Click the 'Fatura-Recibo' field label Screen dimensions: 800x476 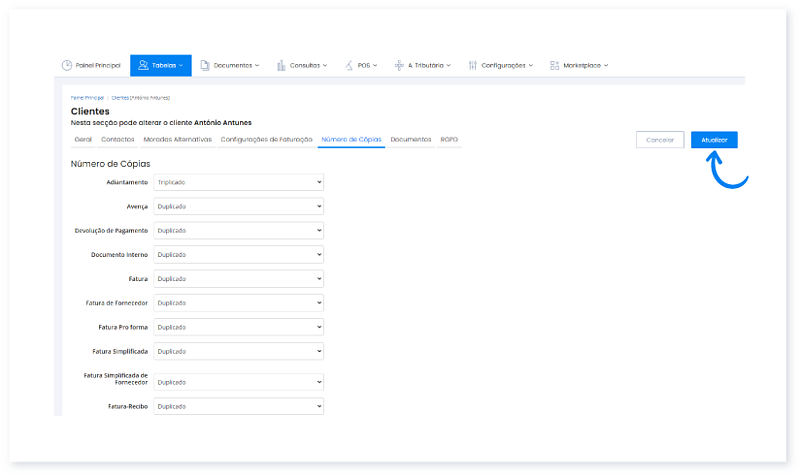click(128, 407)
